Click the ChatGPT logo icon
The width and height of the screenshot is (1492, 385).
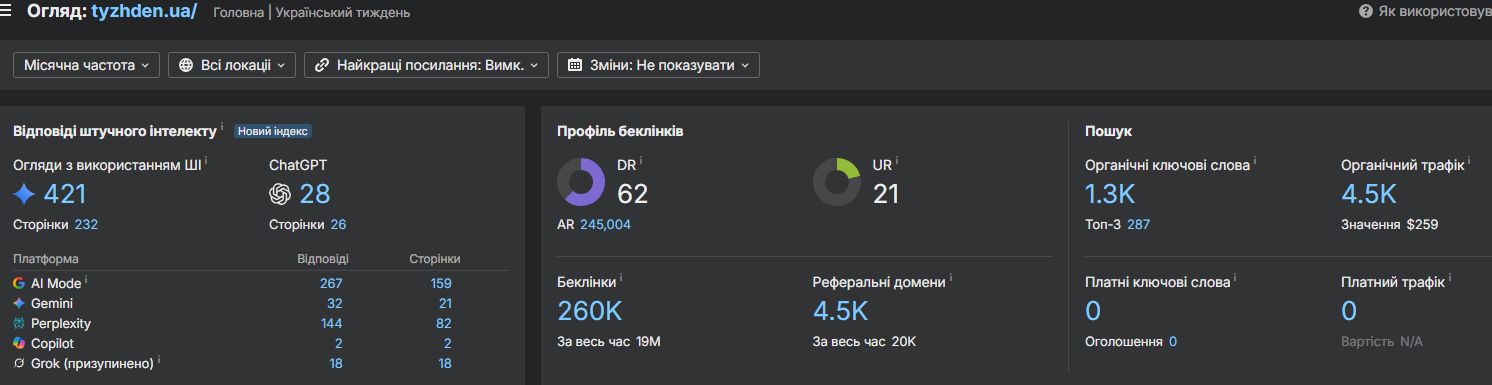point(280,193)
